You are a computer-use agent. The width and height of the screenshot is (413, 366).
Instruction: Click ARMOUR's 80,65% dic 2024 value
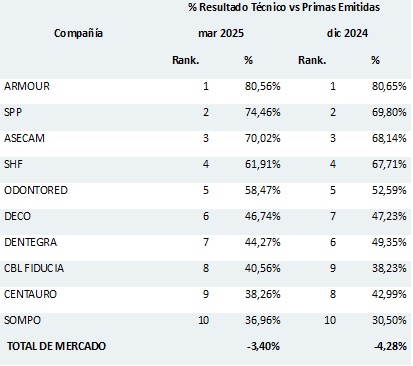(x=389, y=86)
